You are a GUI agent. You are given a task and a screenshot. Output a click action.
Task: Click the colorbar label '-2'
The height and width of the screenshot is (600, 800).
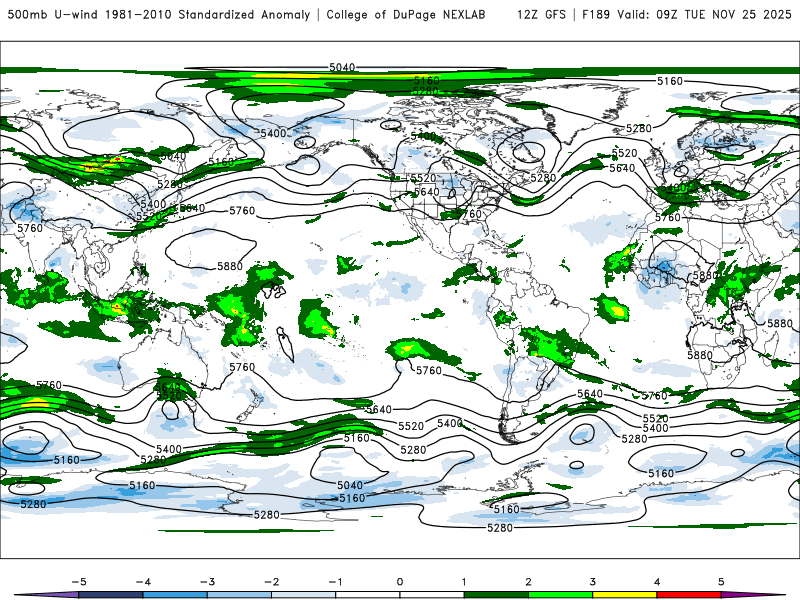271,582
